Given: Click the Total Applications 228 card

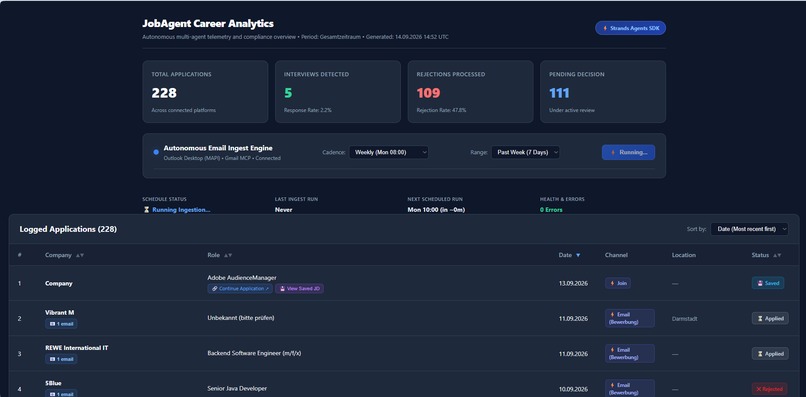Looking at the screenshot, I should [x=205, y=92].
